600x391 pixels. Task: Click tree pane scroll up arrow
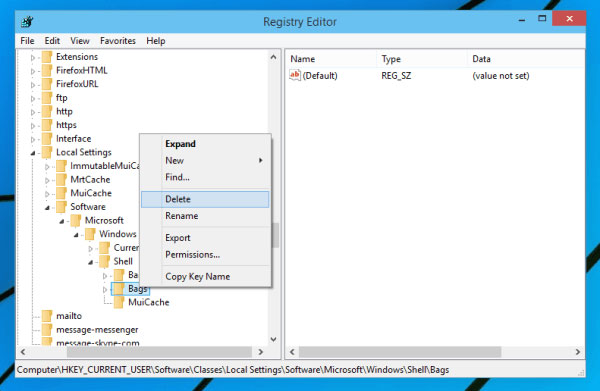tap(274, 57)
